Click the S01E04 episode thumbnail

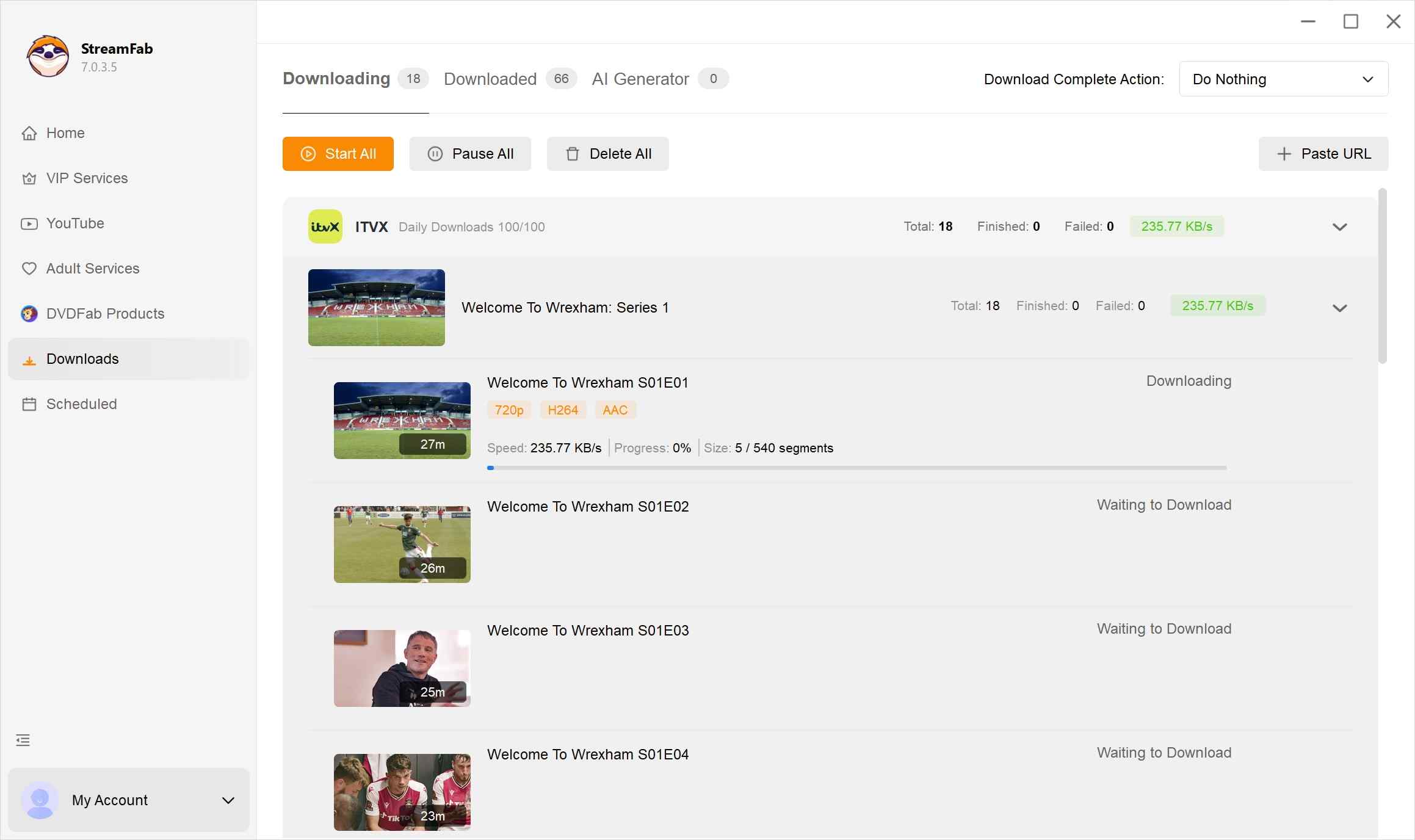[x=402, y=792]
